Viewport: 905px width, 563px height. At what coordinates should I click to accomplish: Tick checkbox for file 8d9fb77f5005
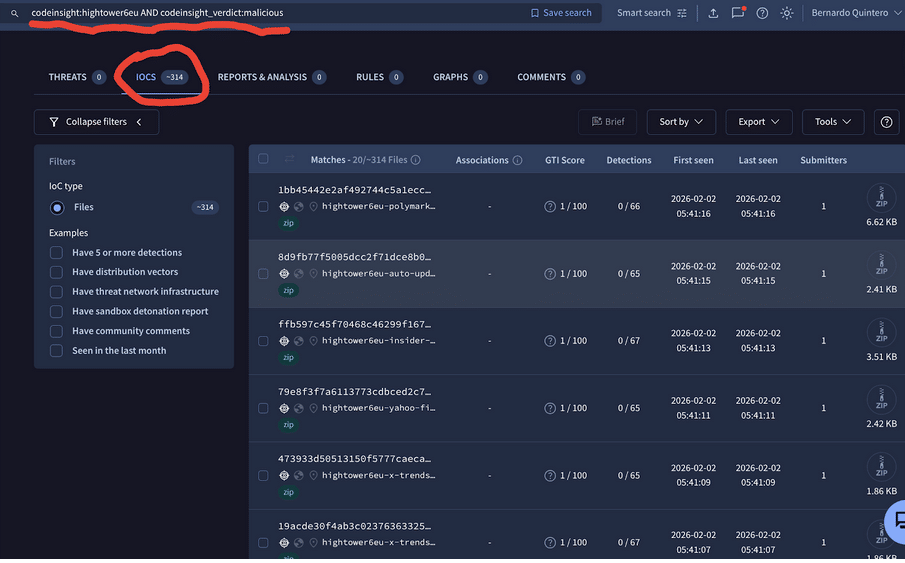(x=263, y=273)
